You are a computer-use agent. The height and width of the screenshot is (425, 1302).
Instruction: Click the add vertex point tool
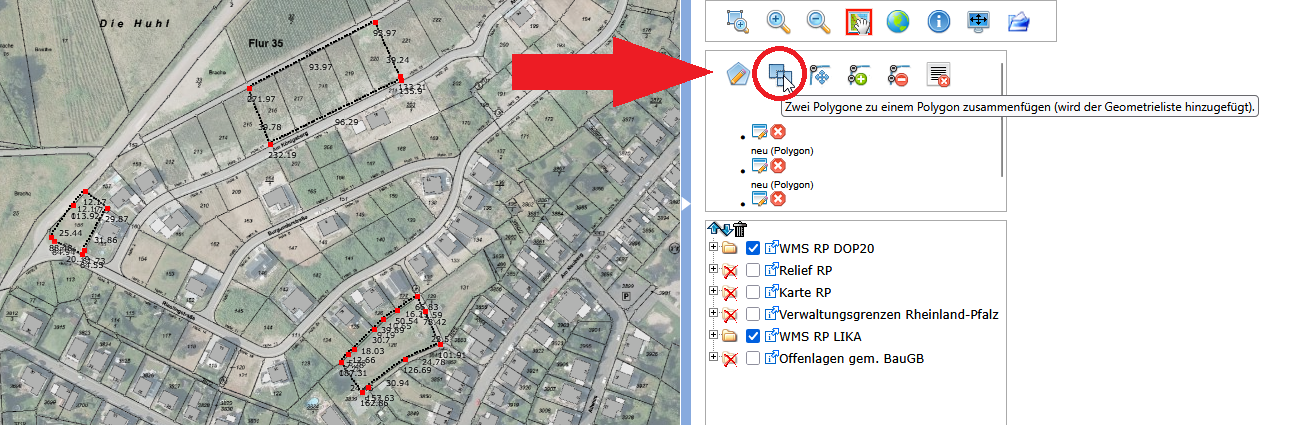(x=858, y=74)
